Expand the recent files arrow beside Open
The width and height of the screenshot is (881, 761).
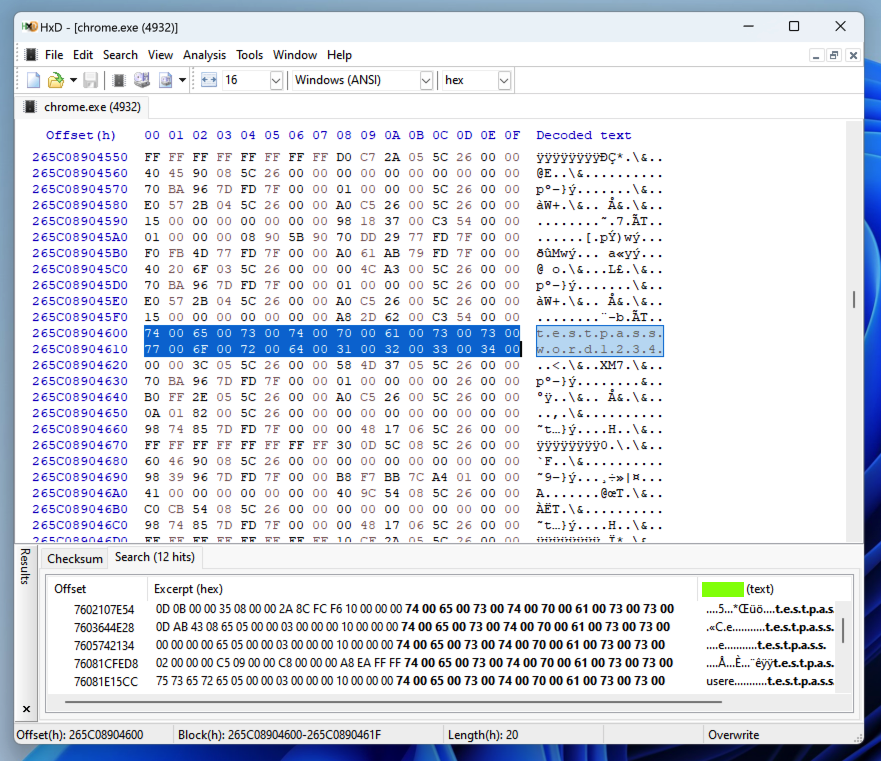pos(73,80)
